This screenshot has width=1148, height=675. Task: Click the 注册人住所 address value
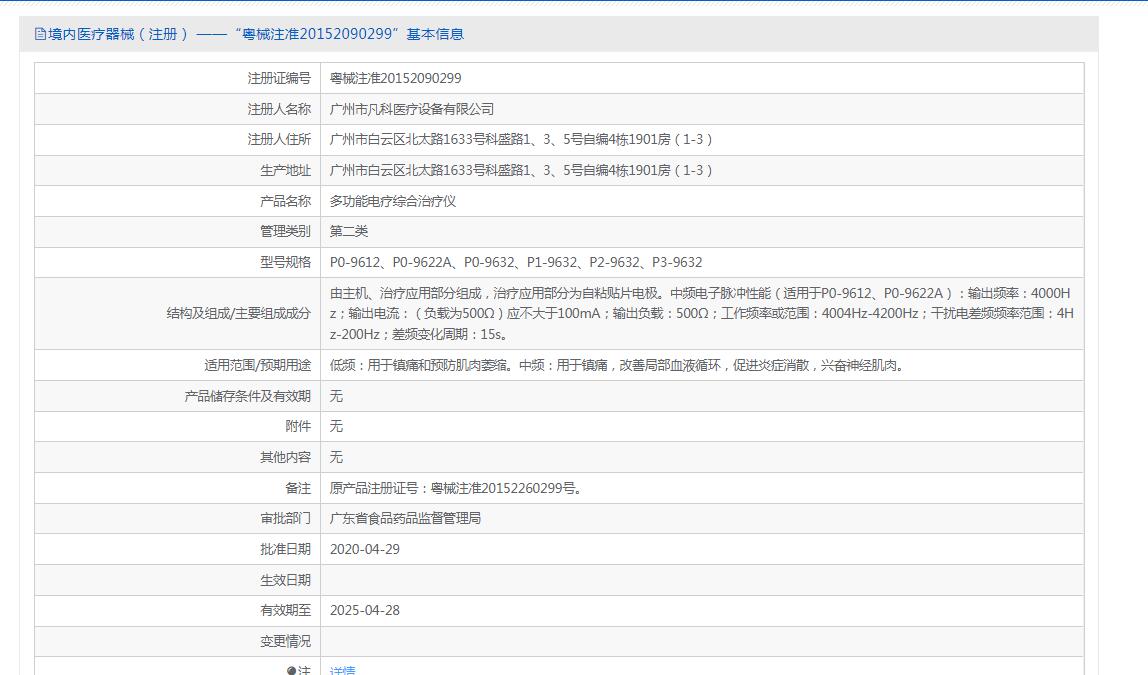click(521, 139)
